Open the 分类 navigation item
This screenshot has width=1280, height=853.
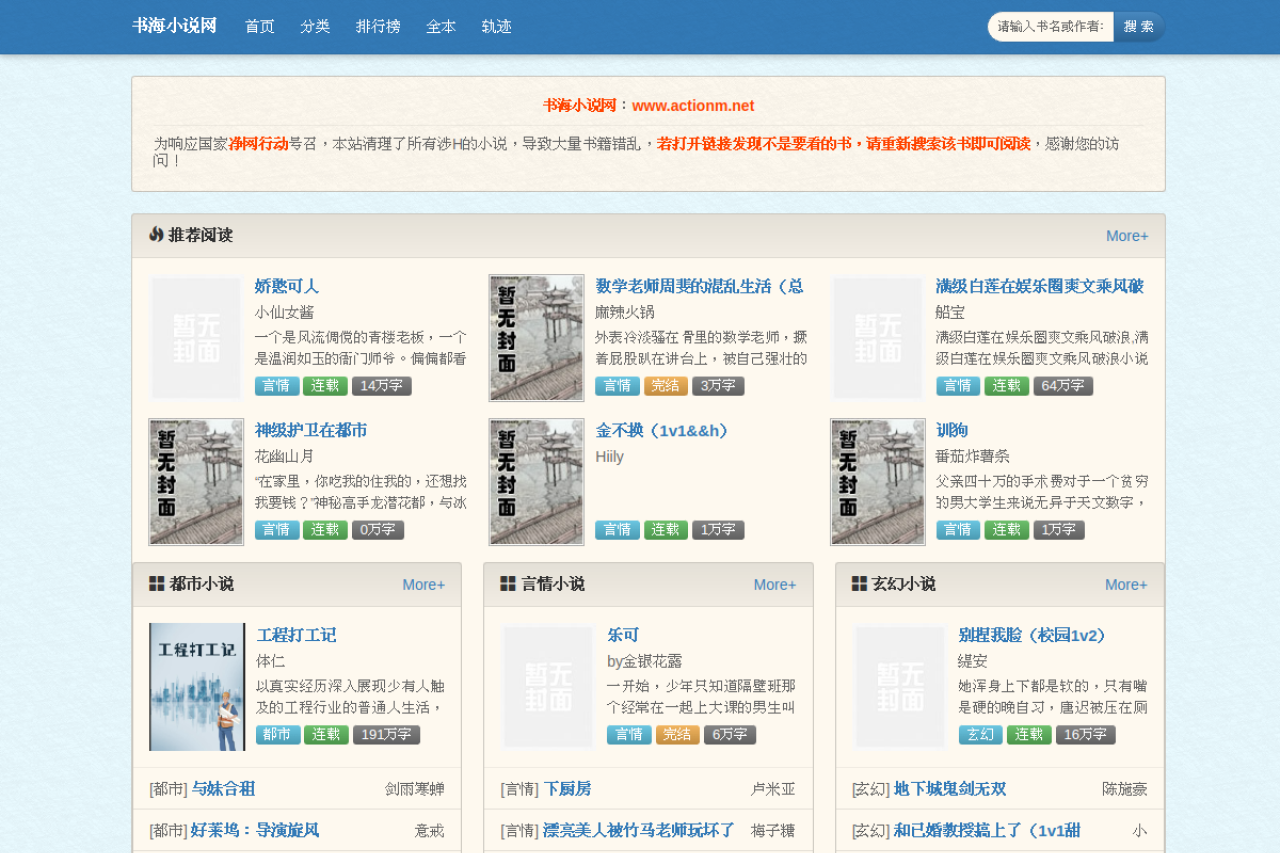[x=315, y=27]
